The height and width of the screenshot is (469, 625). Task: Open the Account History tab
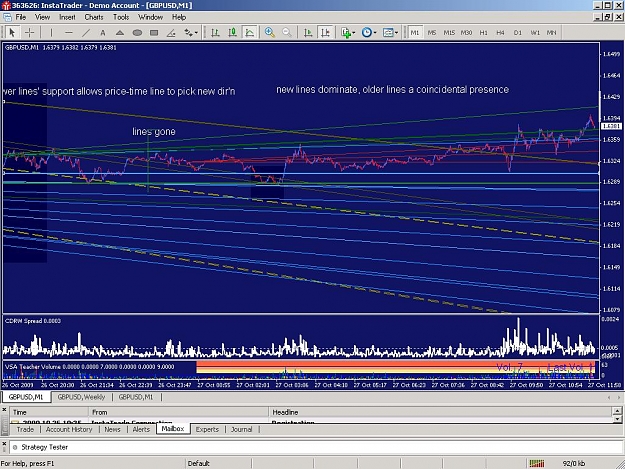tap(69, 429)
